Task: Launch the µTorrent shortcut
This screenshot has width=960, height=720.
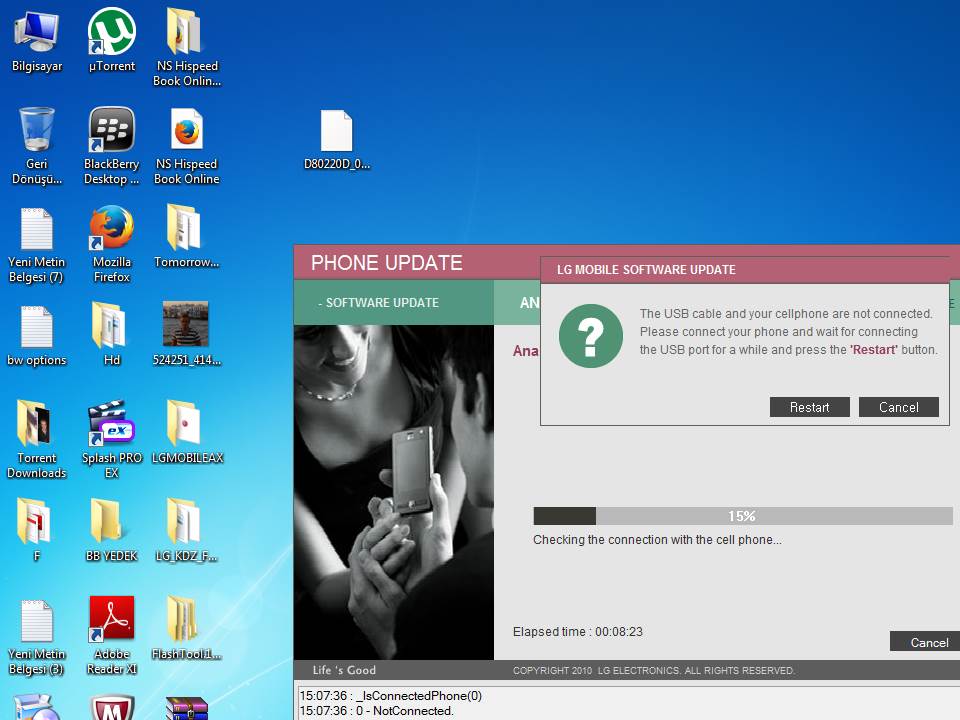Action: [x=111, y=40]
